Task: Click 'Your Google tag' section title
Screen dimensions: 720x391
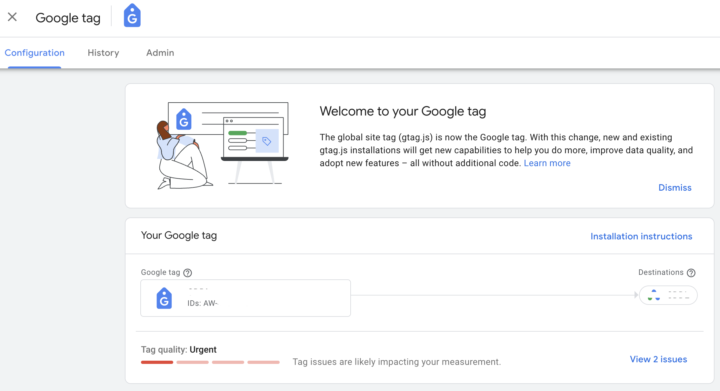Action: point(179,235)
